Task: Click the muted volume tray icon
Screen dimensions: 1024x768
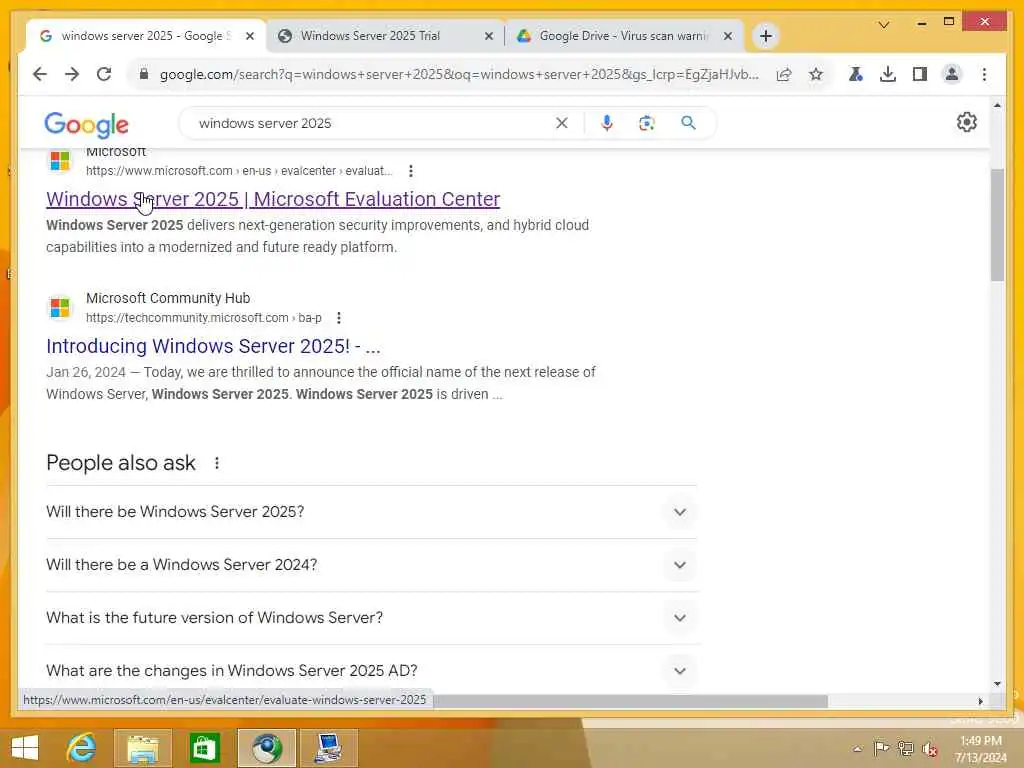Action: [x=929, y=749]
